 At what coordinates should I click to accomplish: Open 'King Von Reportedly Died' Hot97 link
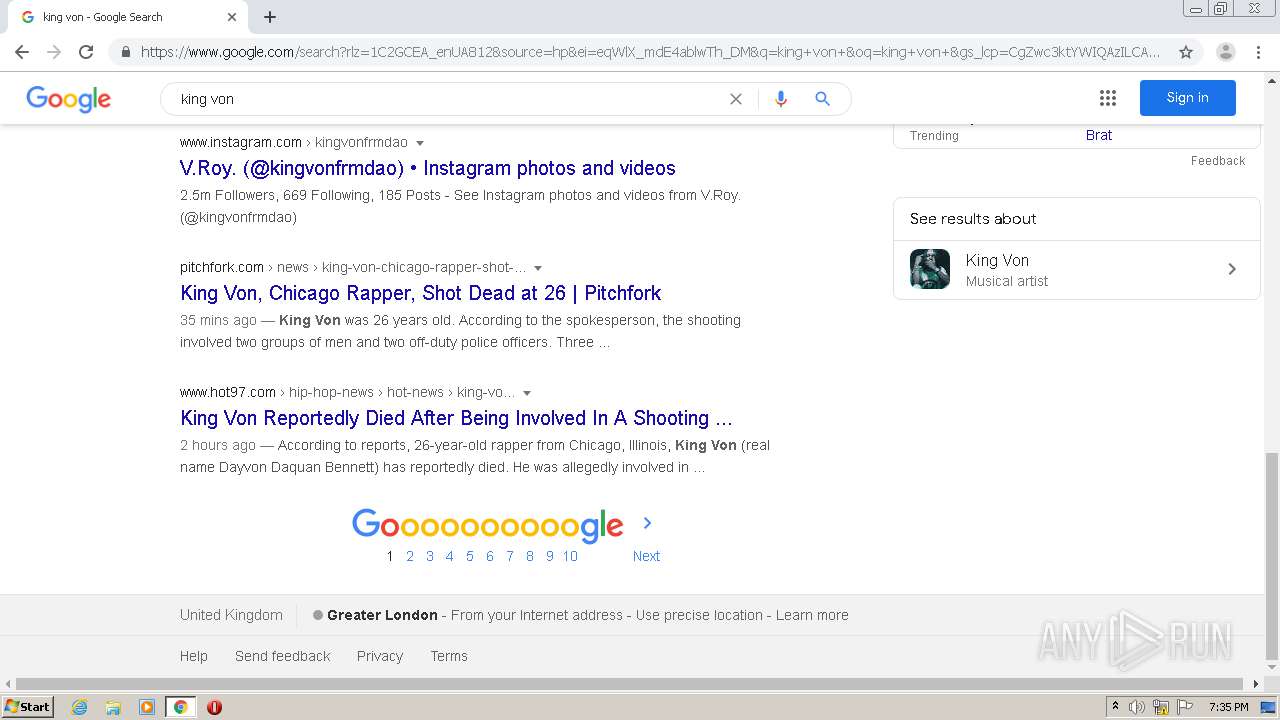click(x=456, y=418)
